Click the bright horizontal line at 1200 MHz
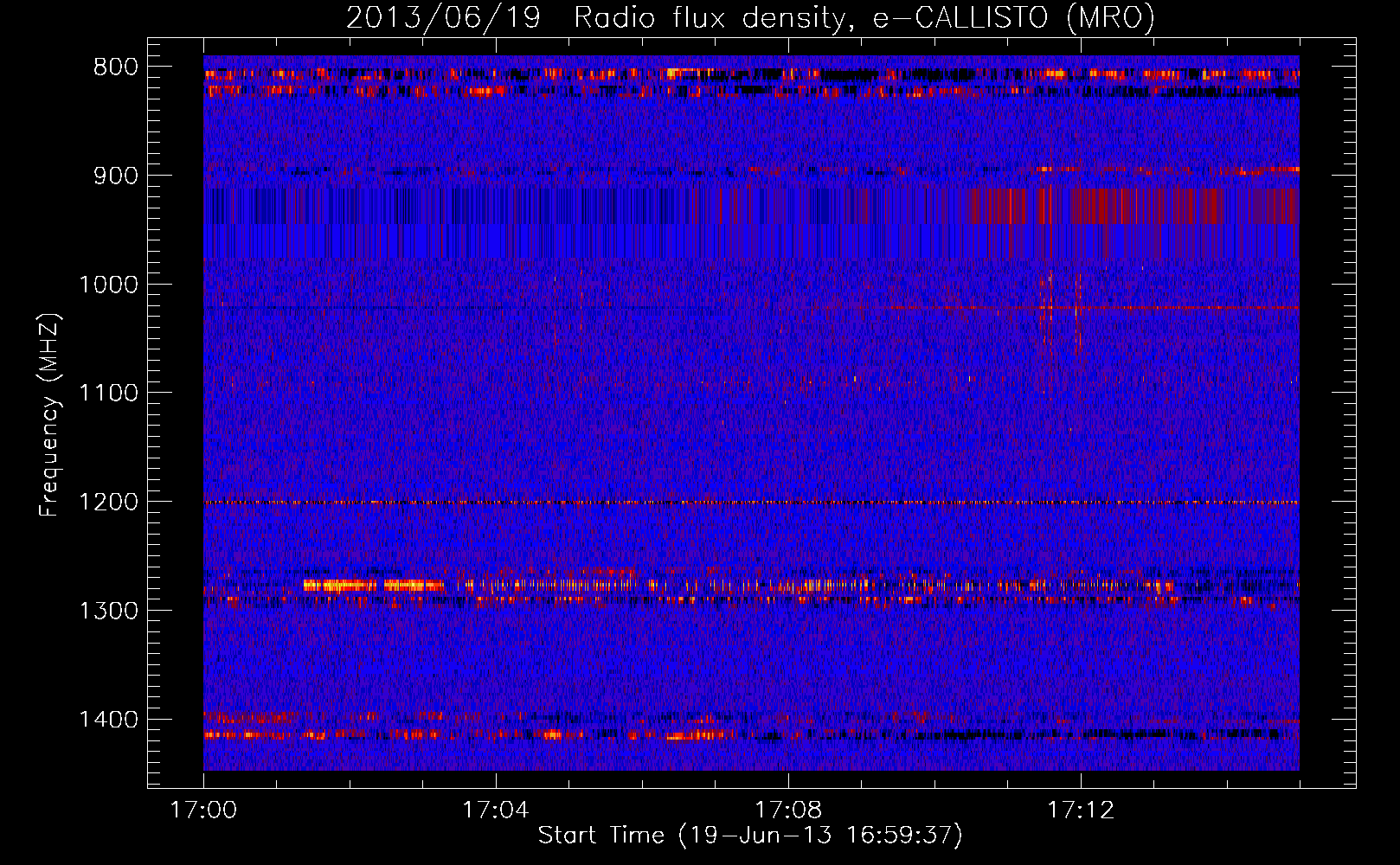Viewport: 1400px width, 865px height. pyautogui.click(x=751, y=502)
